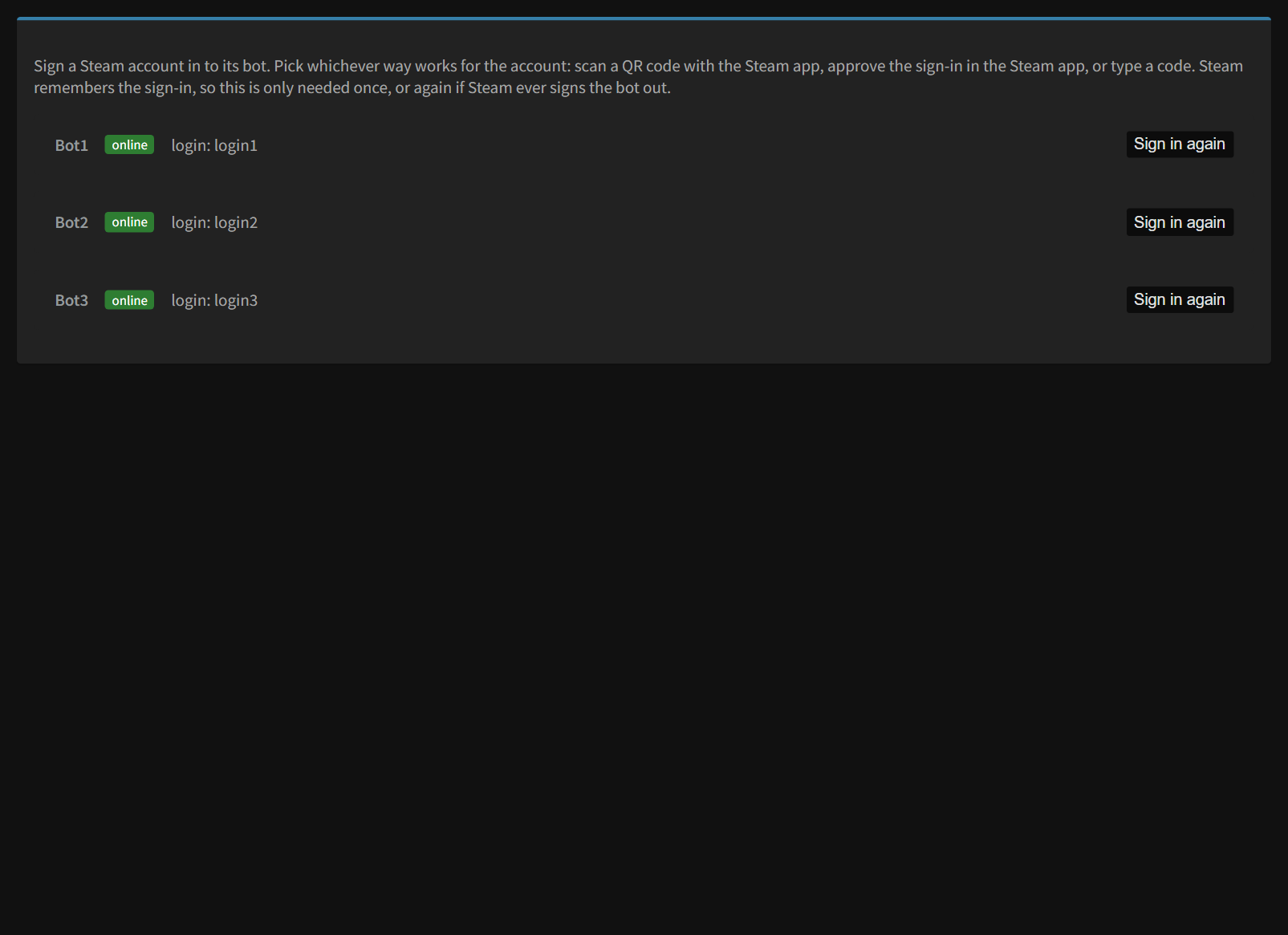Image resolution: width=1288 pixels, height=935 pixels.
Task: Select the Bot2 online status badge
Action: [x=129, y=222]
